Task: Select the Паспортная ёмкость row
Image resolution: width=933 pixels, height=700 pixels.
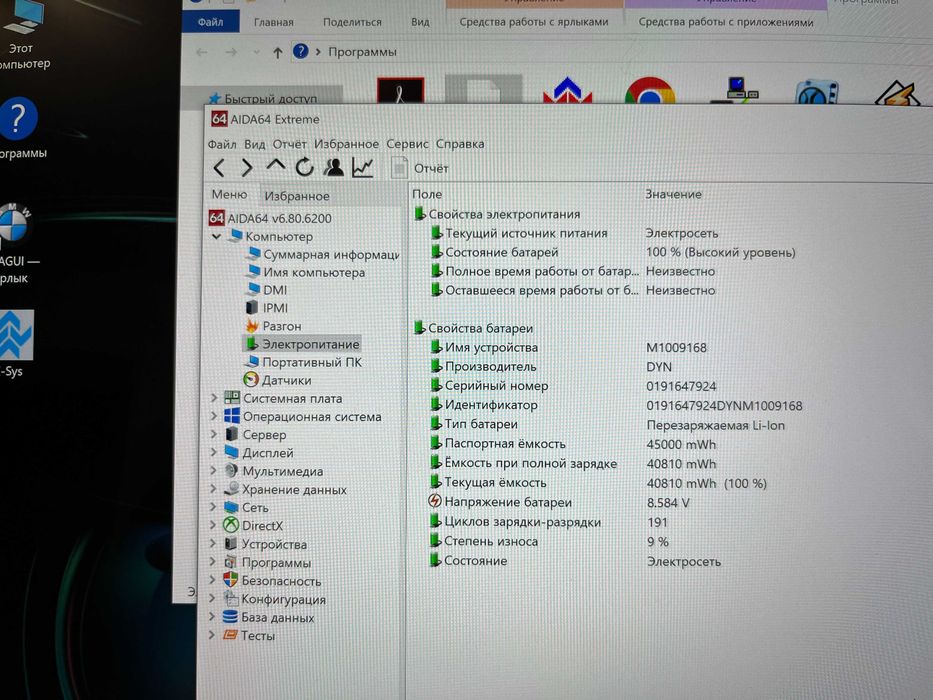Action: [x=572, y=444]
